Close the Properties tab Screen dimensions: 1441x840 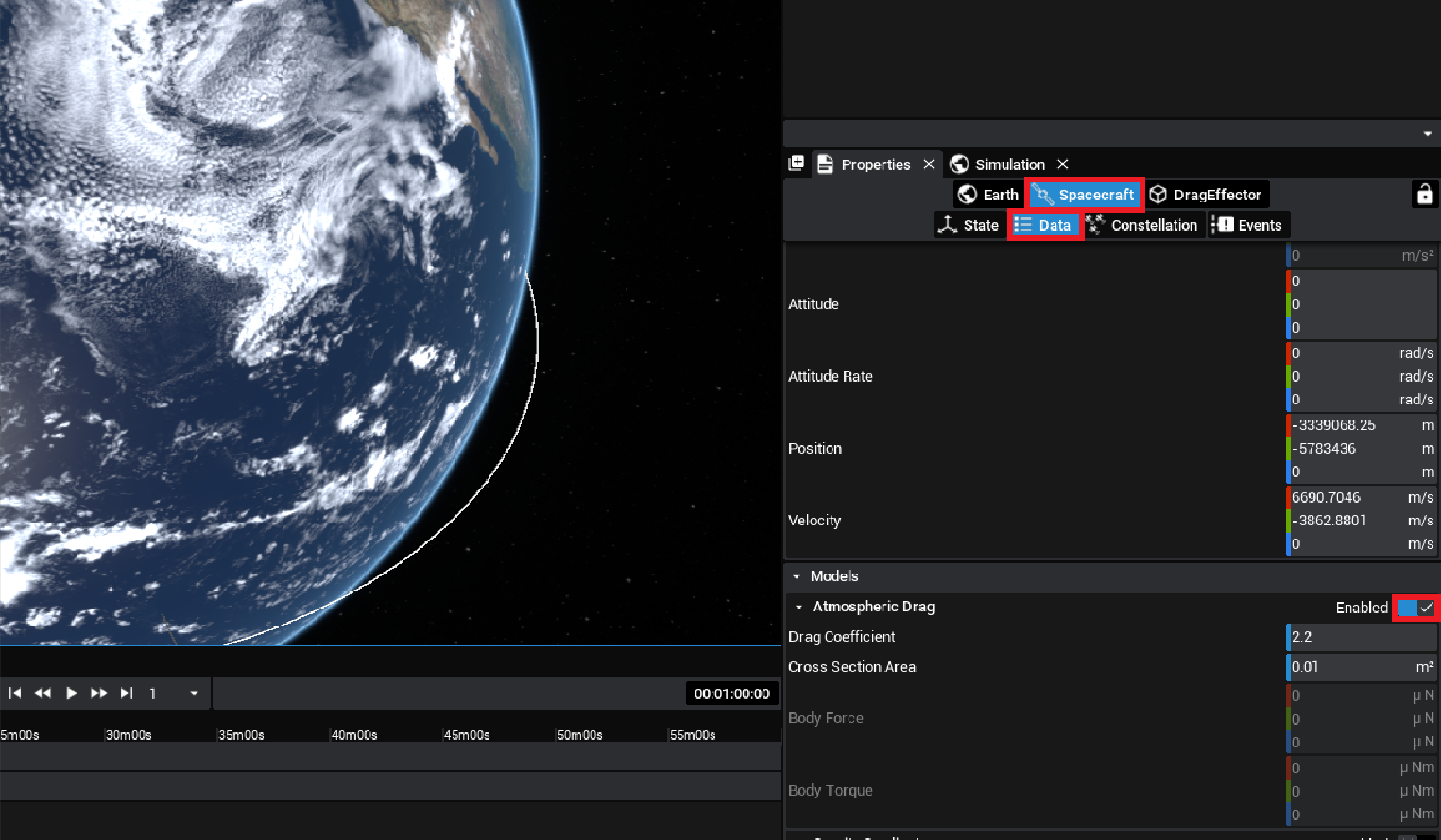coord(929,164)
